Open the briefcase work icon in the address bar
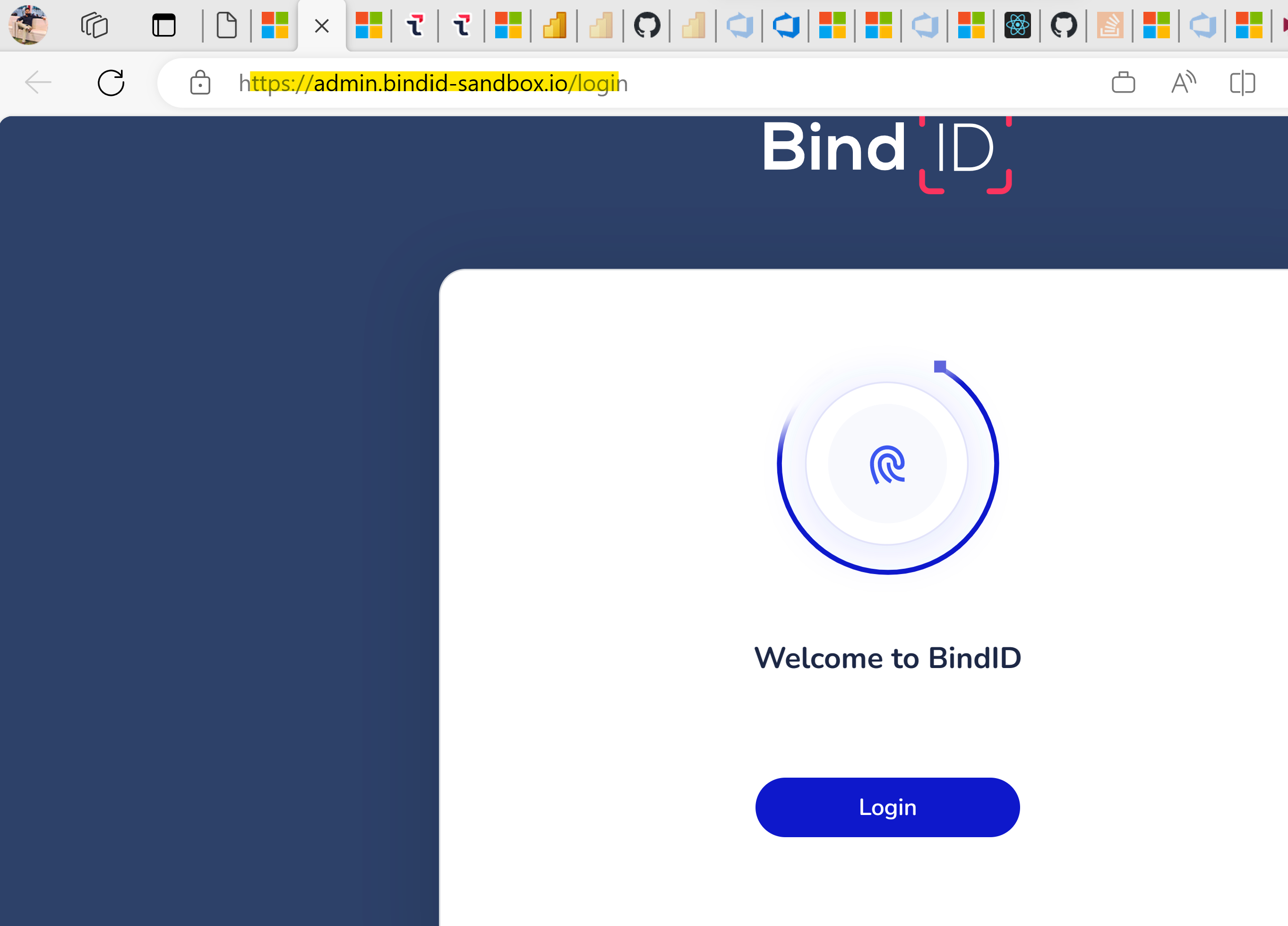The width and height of the screenshot is (1288, 926). 1123,83
